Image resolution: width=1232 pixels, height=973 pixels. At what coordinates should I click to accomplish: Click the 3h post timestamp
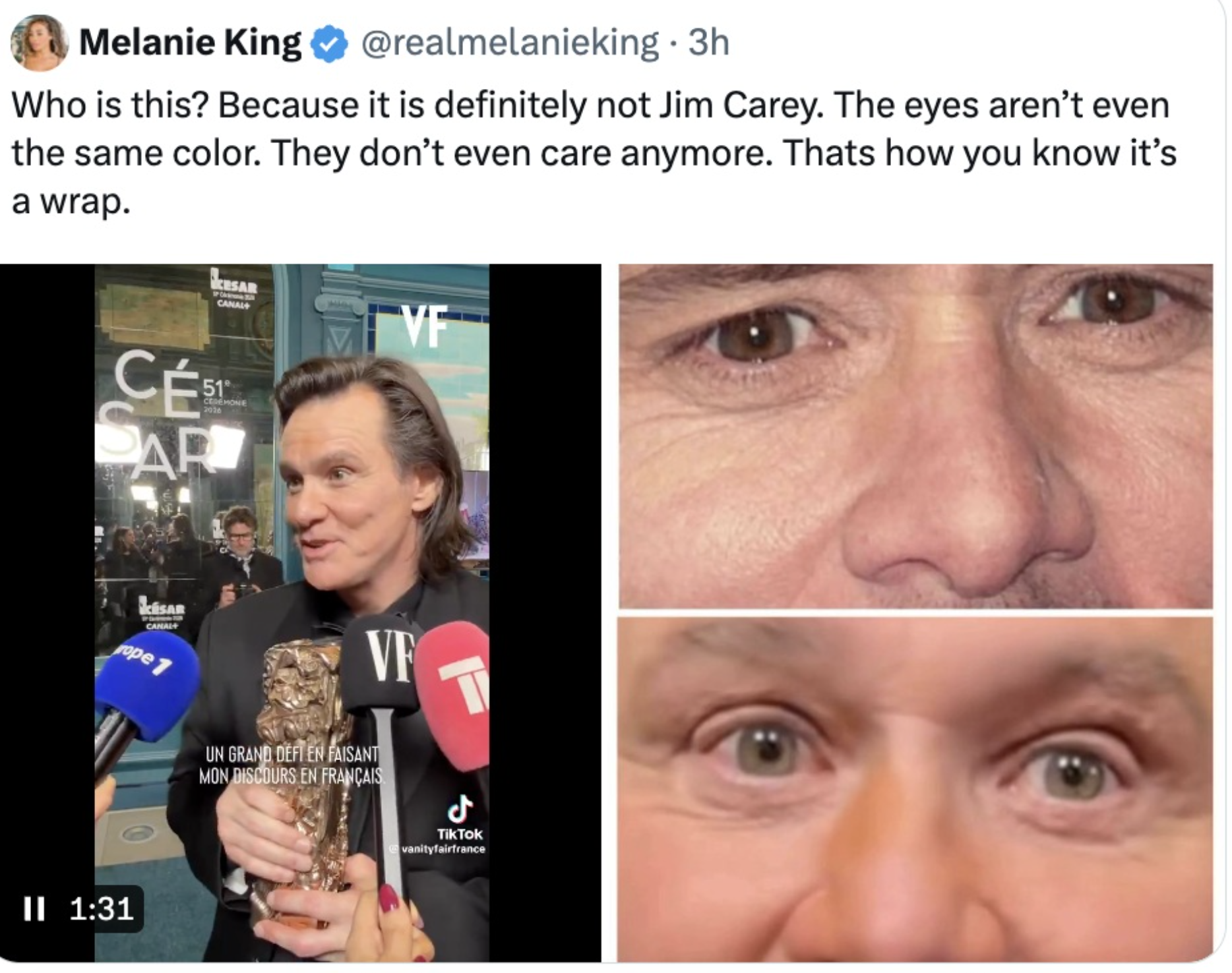[709, 44]
